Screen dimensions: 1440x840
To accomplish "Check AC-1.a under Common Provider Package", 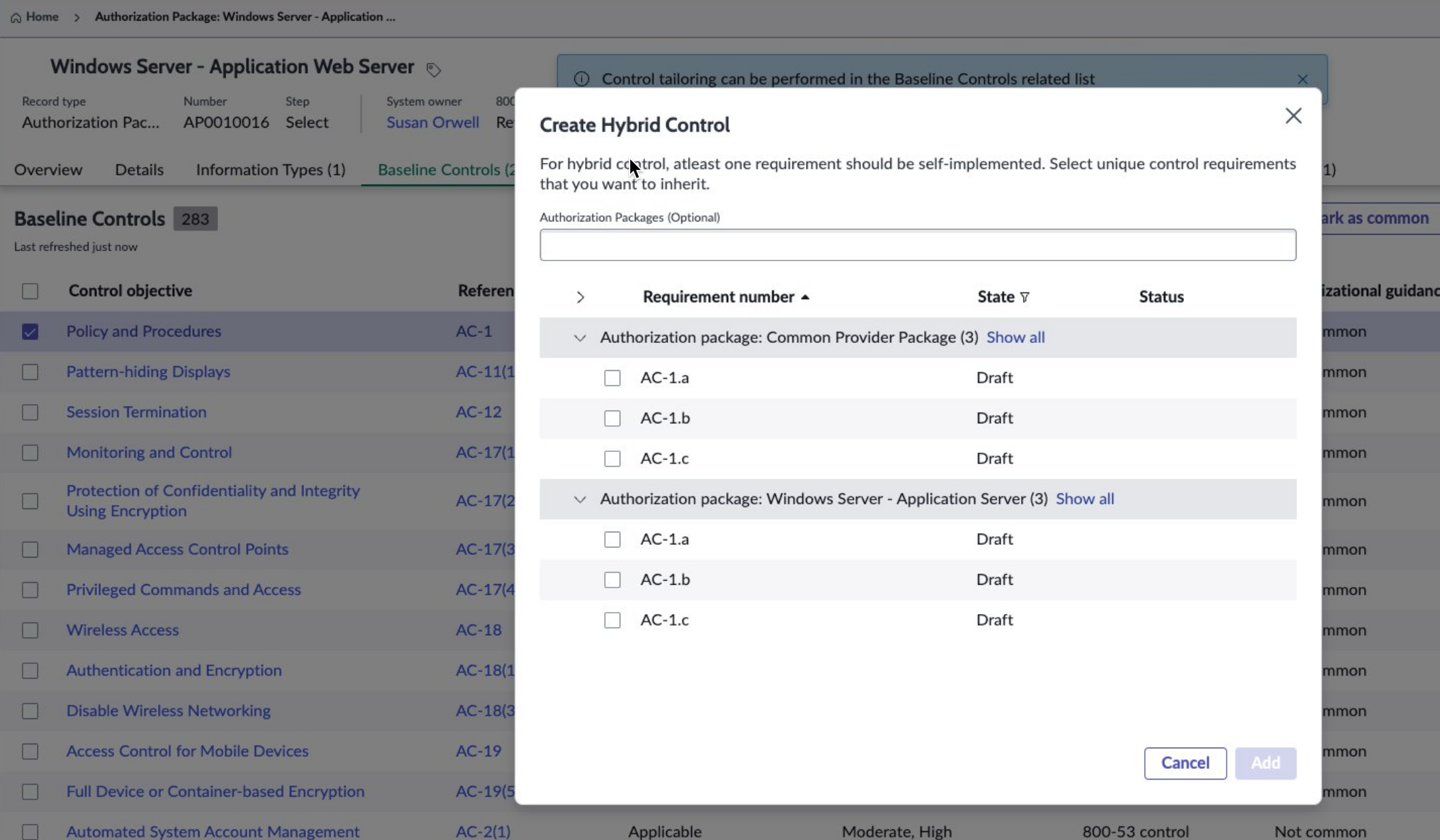I will [612, 378].
